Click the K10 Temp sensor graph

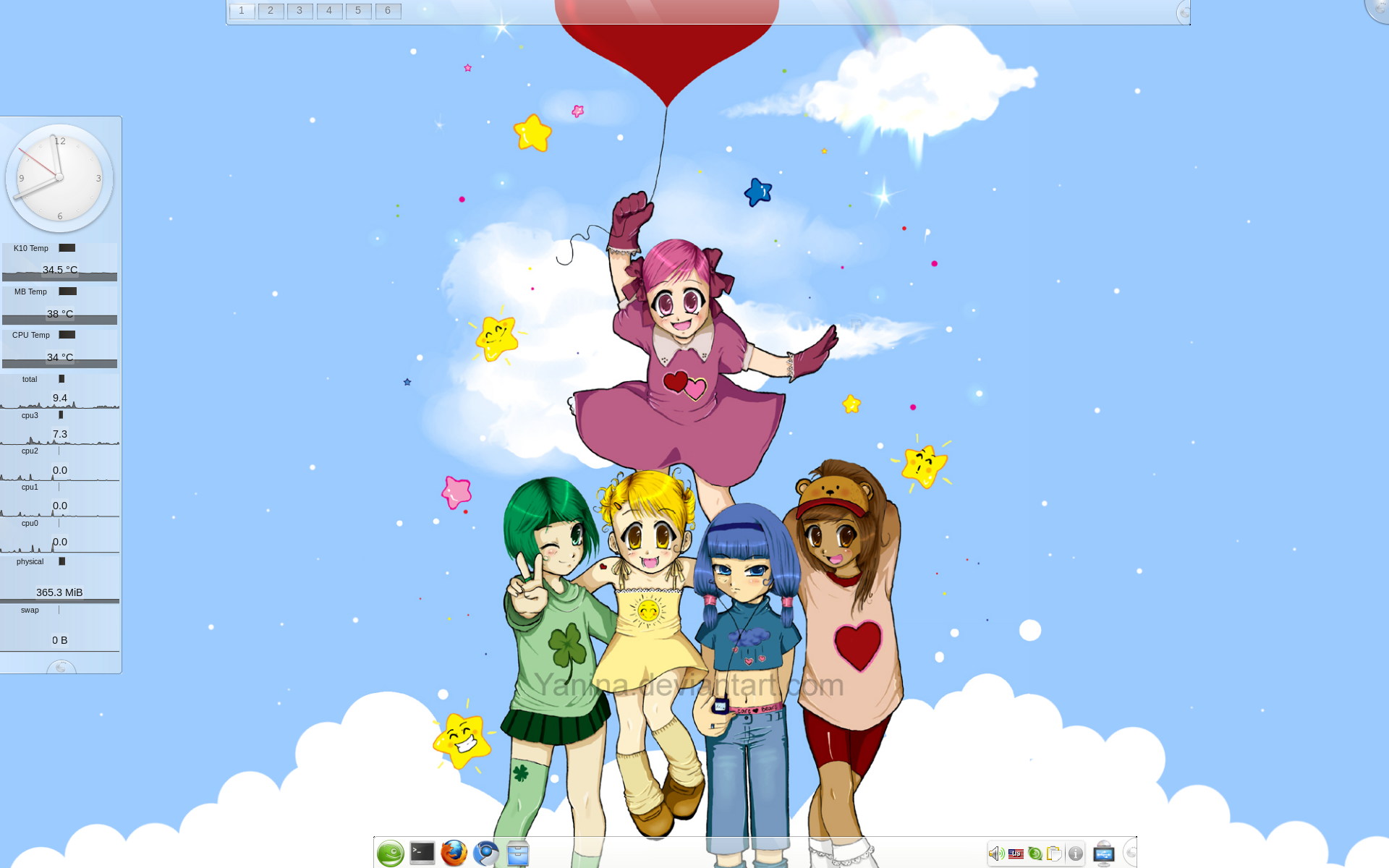[59, 262]
